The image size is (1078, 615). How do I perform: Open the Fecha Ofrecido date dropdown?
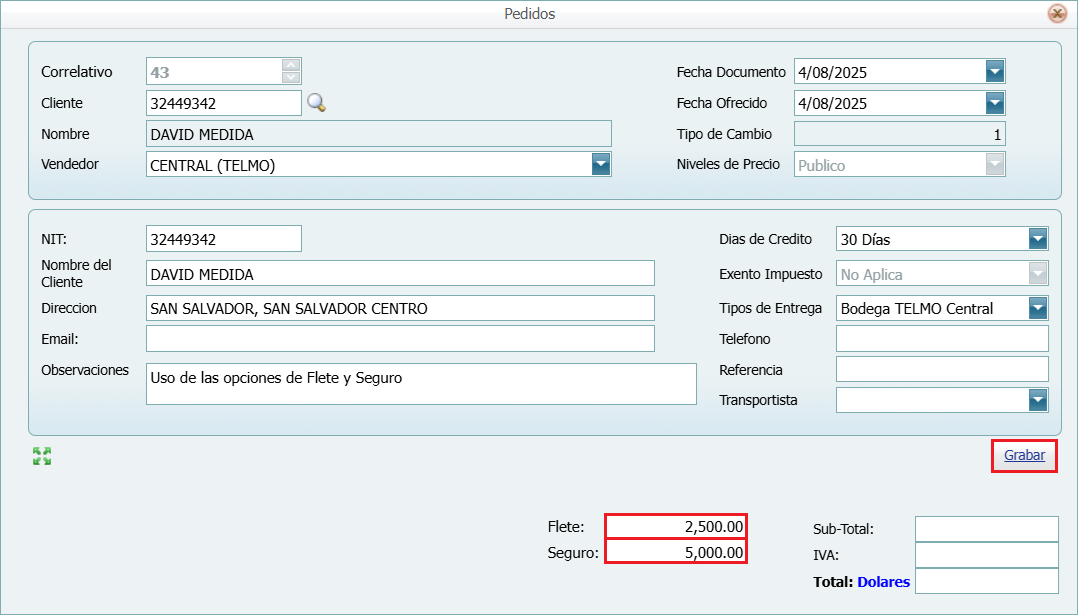pos(994,103)
